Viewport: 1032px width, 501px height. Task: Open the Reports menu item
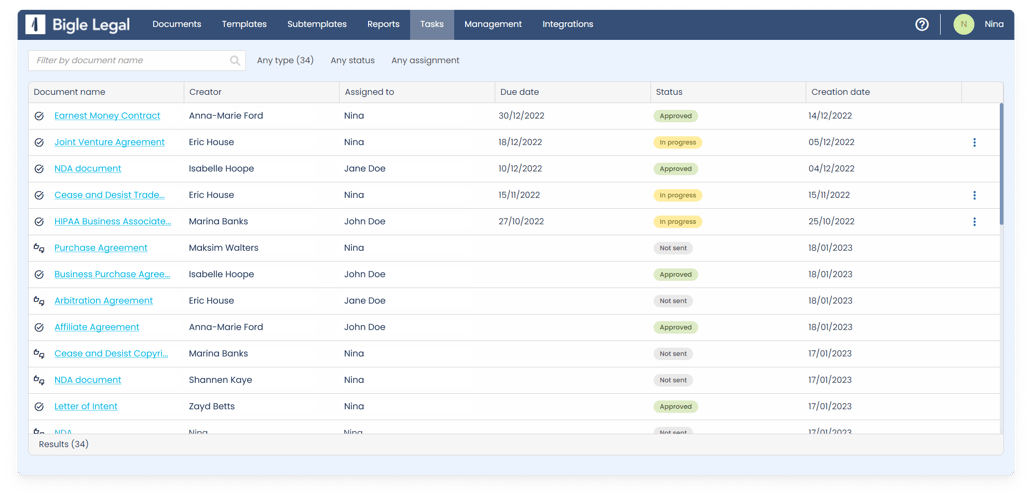[383, 24]
